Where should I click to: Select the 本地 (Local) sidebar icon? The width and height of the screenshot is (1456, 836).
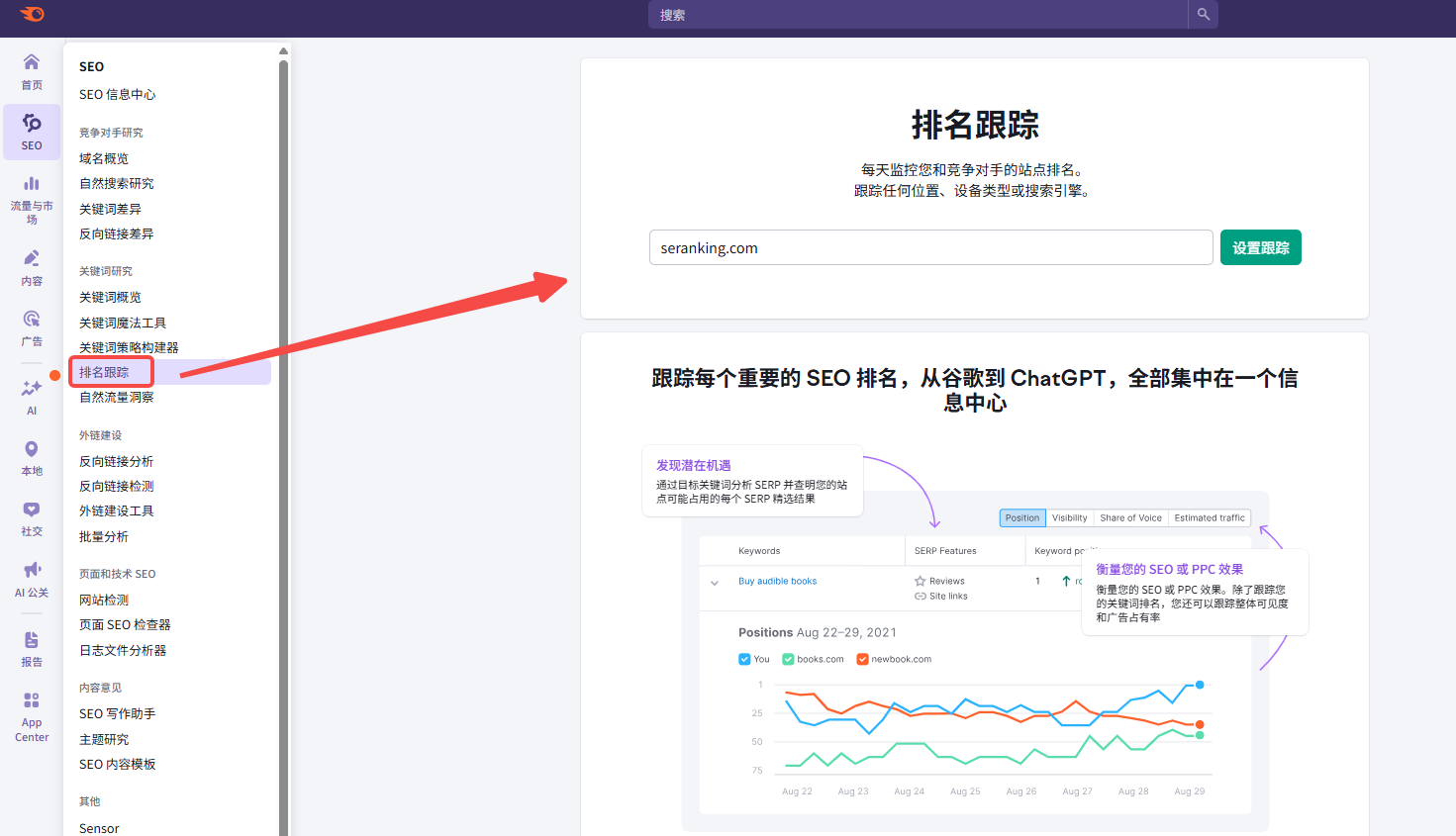pos(31,457)
